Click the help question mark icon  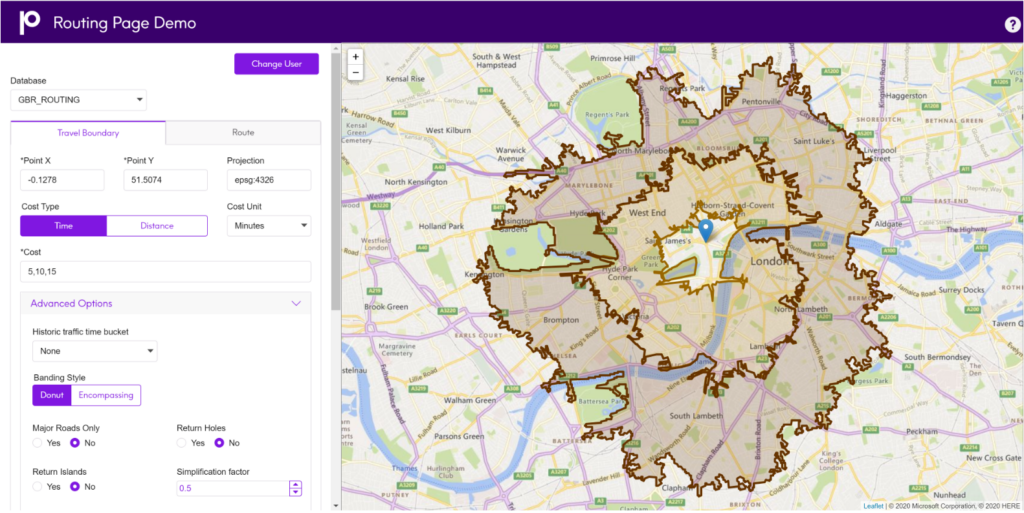(1011, 24)
